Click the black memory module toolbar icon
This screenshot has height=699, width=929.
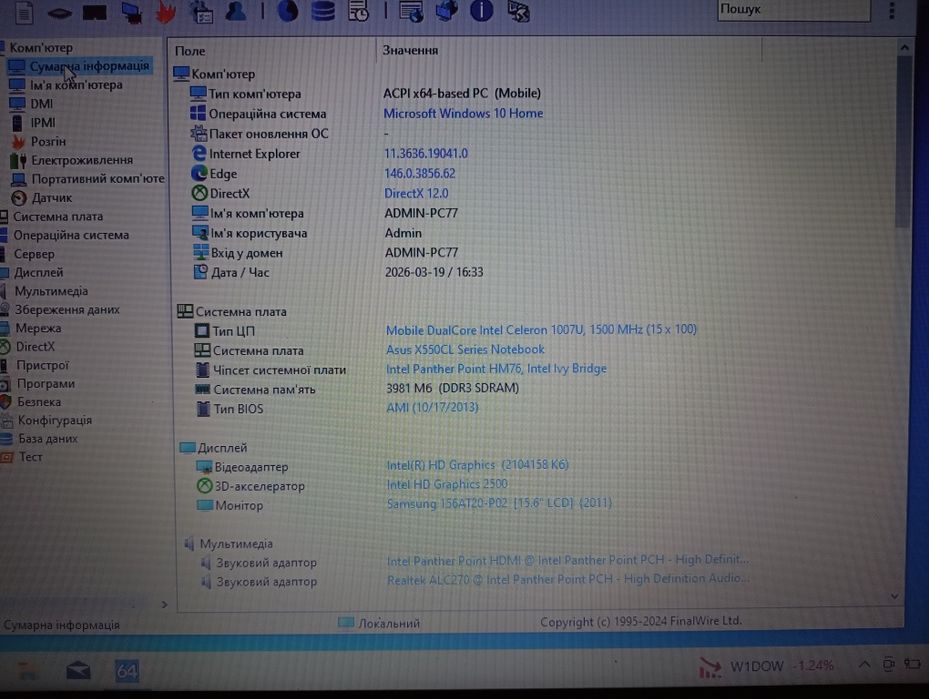[95, 12]
